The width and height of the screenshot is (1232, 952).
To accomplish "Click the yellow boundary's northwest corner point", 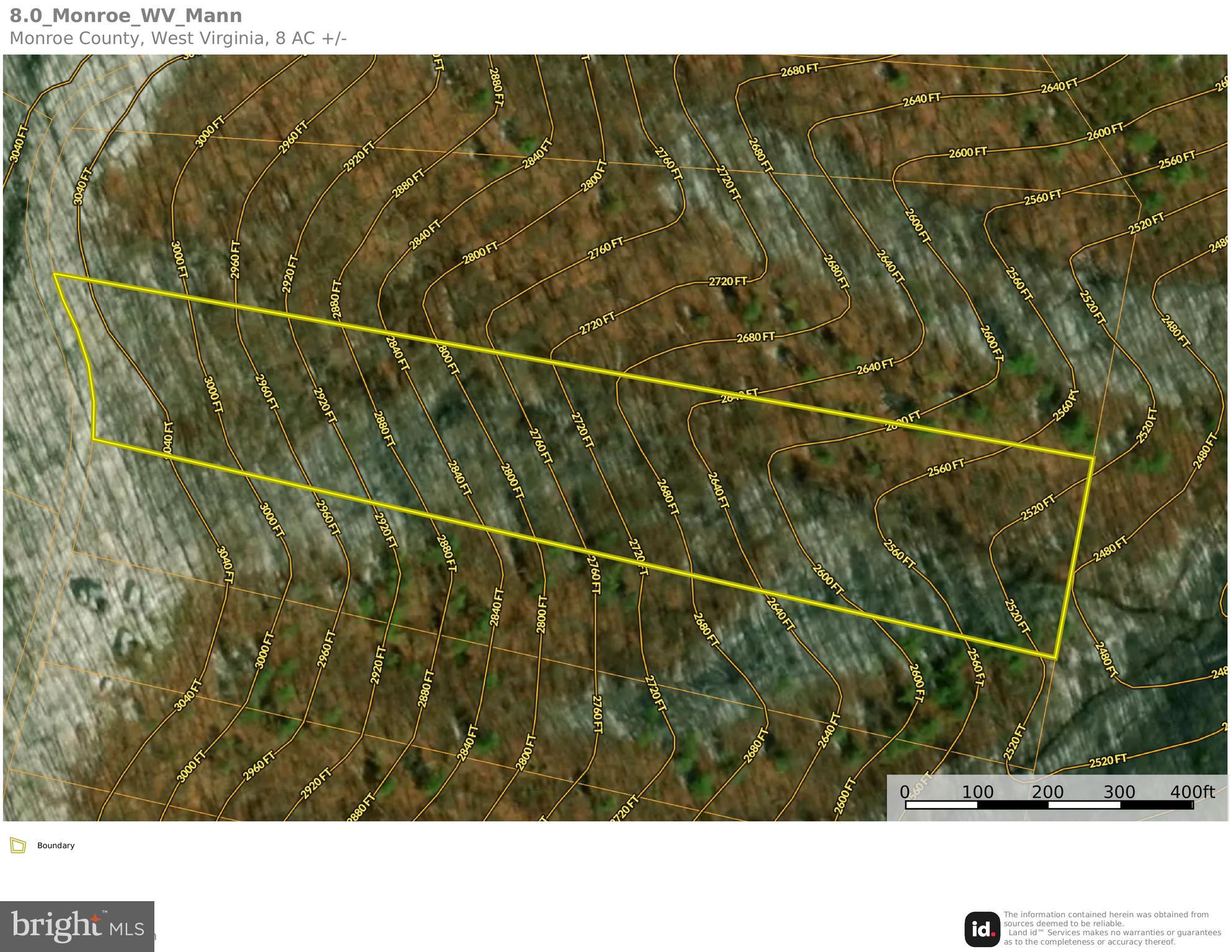I will point(55,274).
